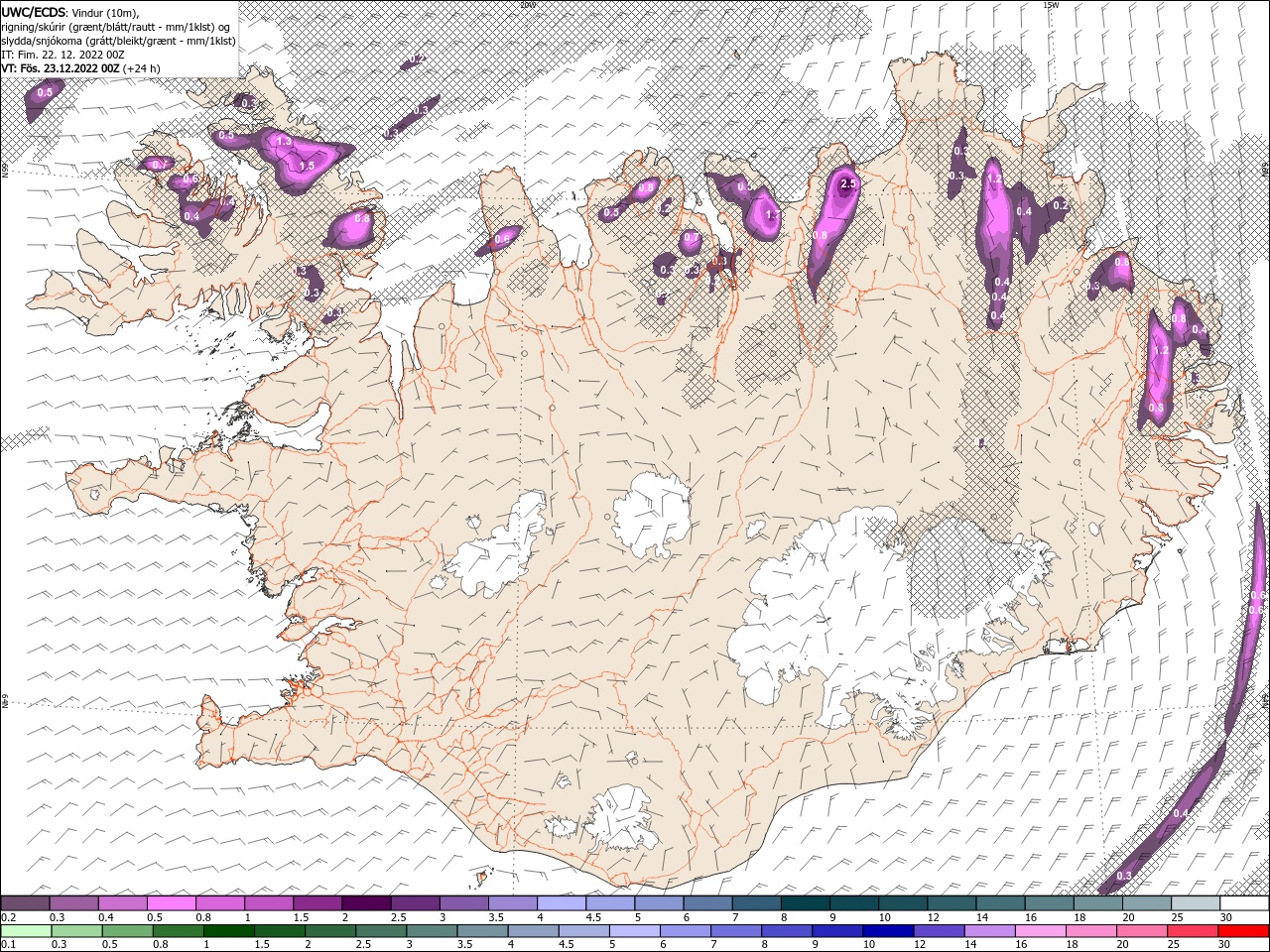Click the 'slydda/snjókoma' snow description line

coord(118,41)
